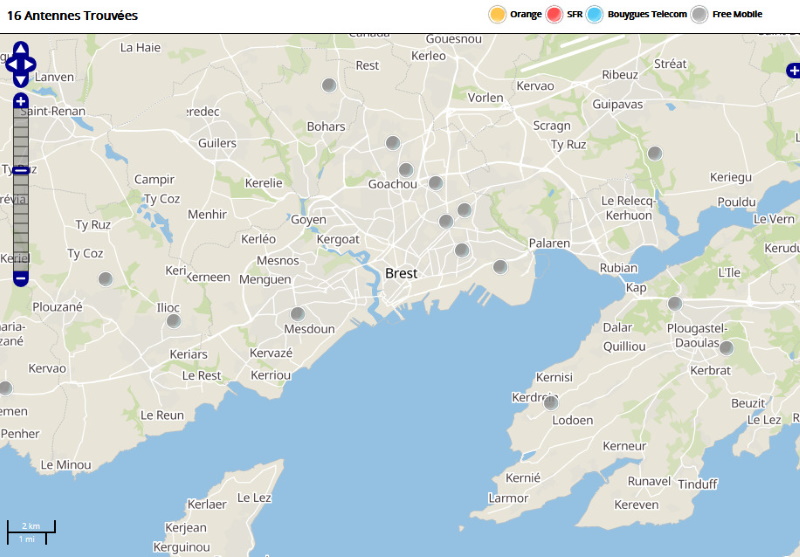Toggle the Orange operator filter
This screenshot has width=800, height=557.
(x=497, y=14)
